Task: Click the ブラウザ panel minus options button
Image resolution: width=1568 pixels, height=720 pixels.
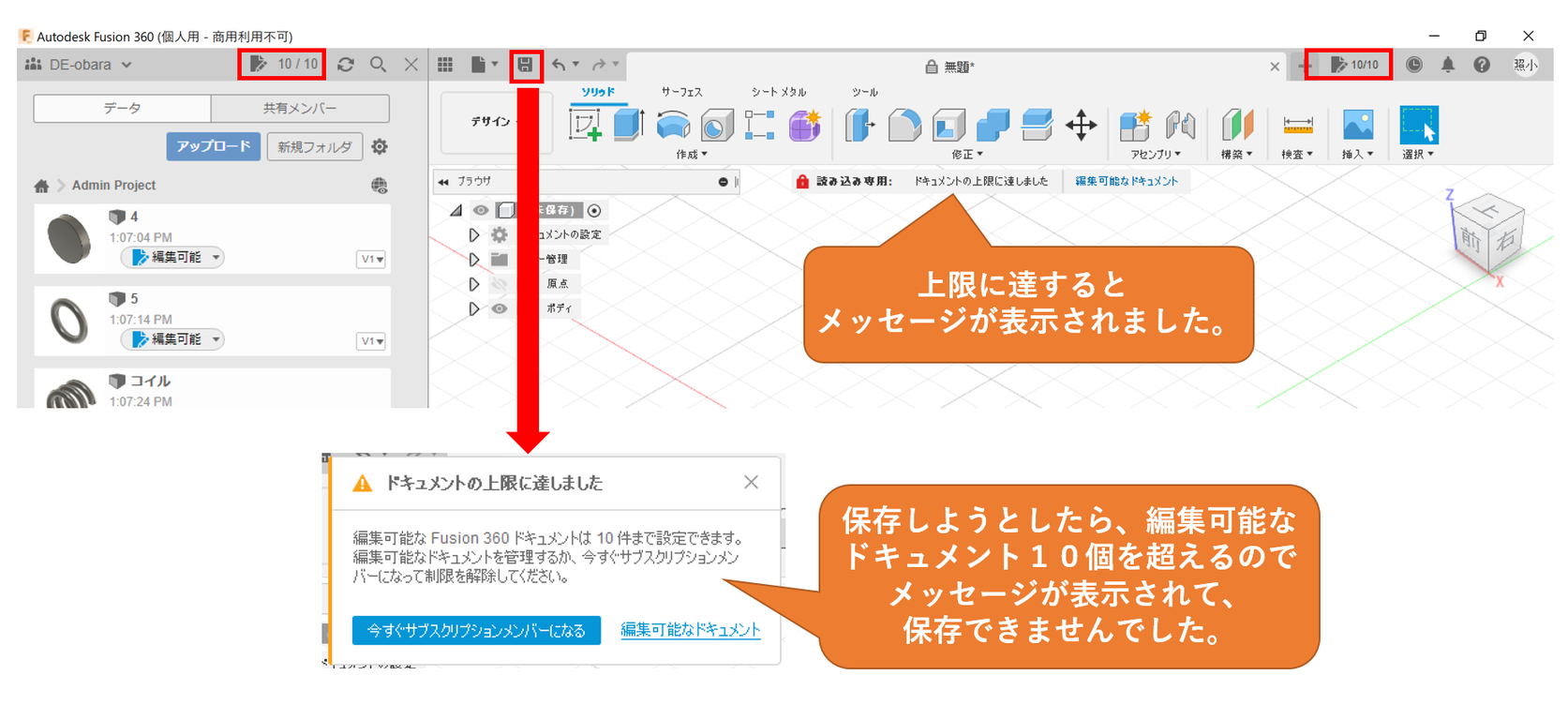Action: click(724, 182)
